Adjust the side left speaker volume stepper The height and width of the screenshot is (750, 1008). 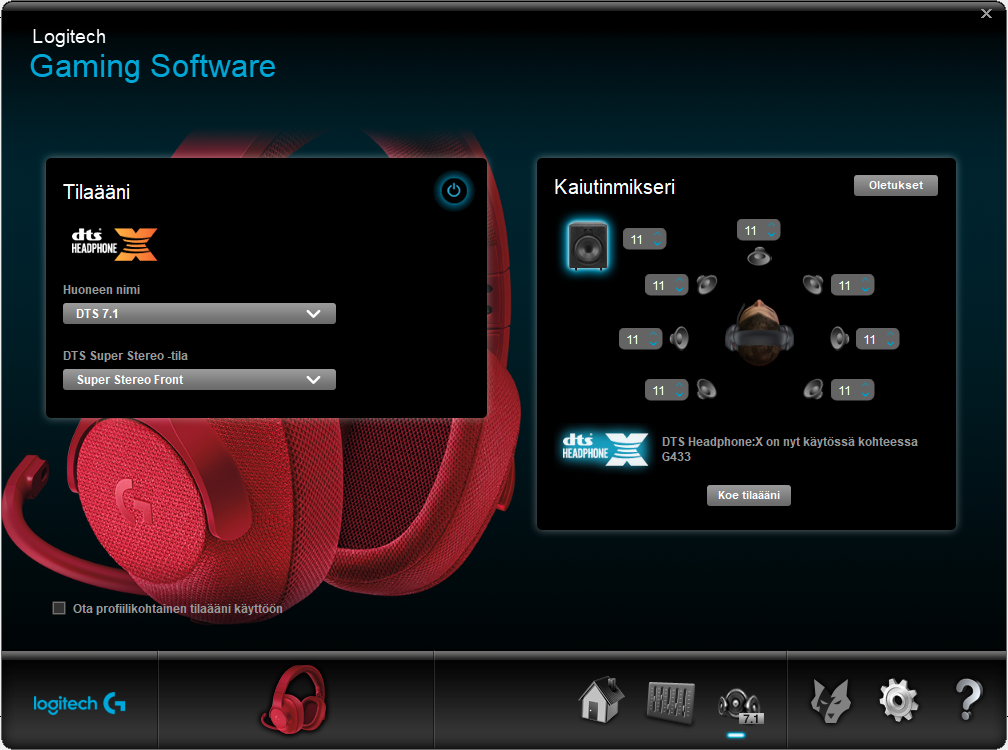[x=640, y=339]
